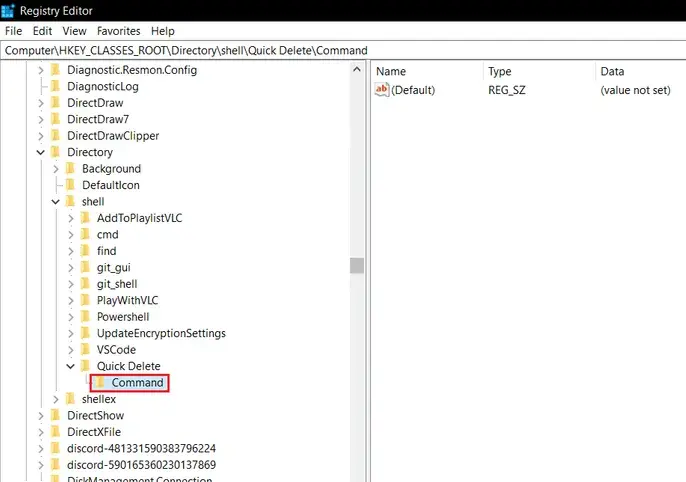Click the UpdateEncryptionSettings folder icon
Viewport: 686px width, 482px height.
click(86, 333)
